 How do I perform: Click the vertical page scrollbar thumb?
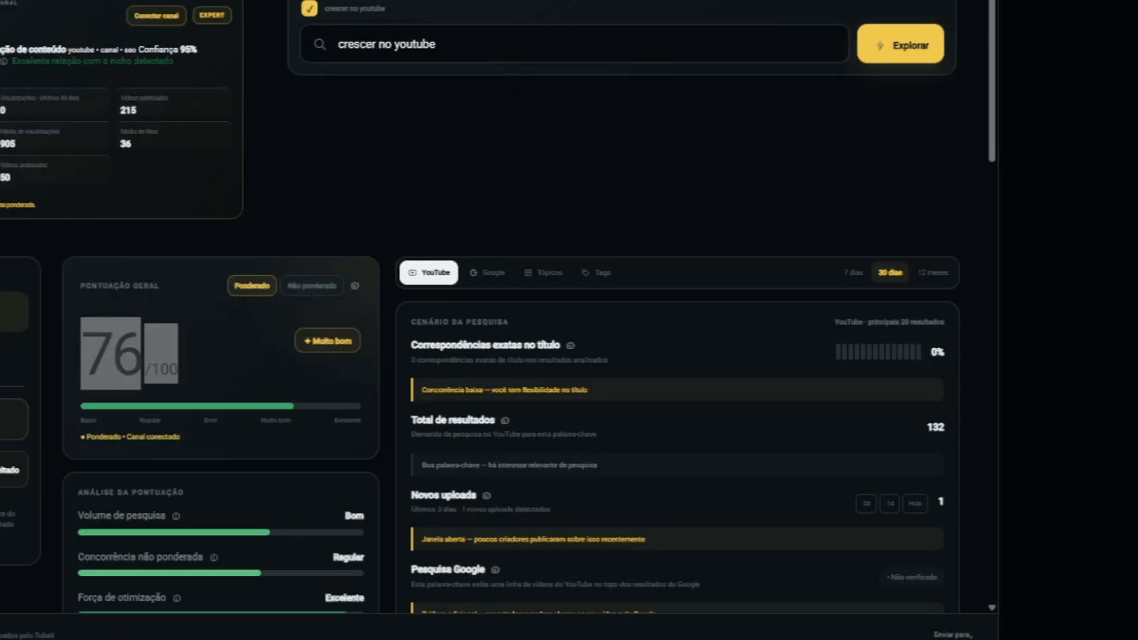991,81
